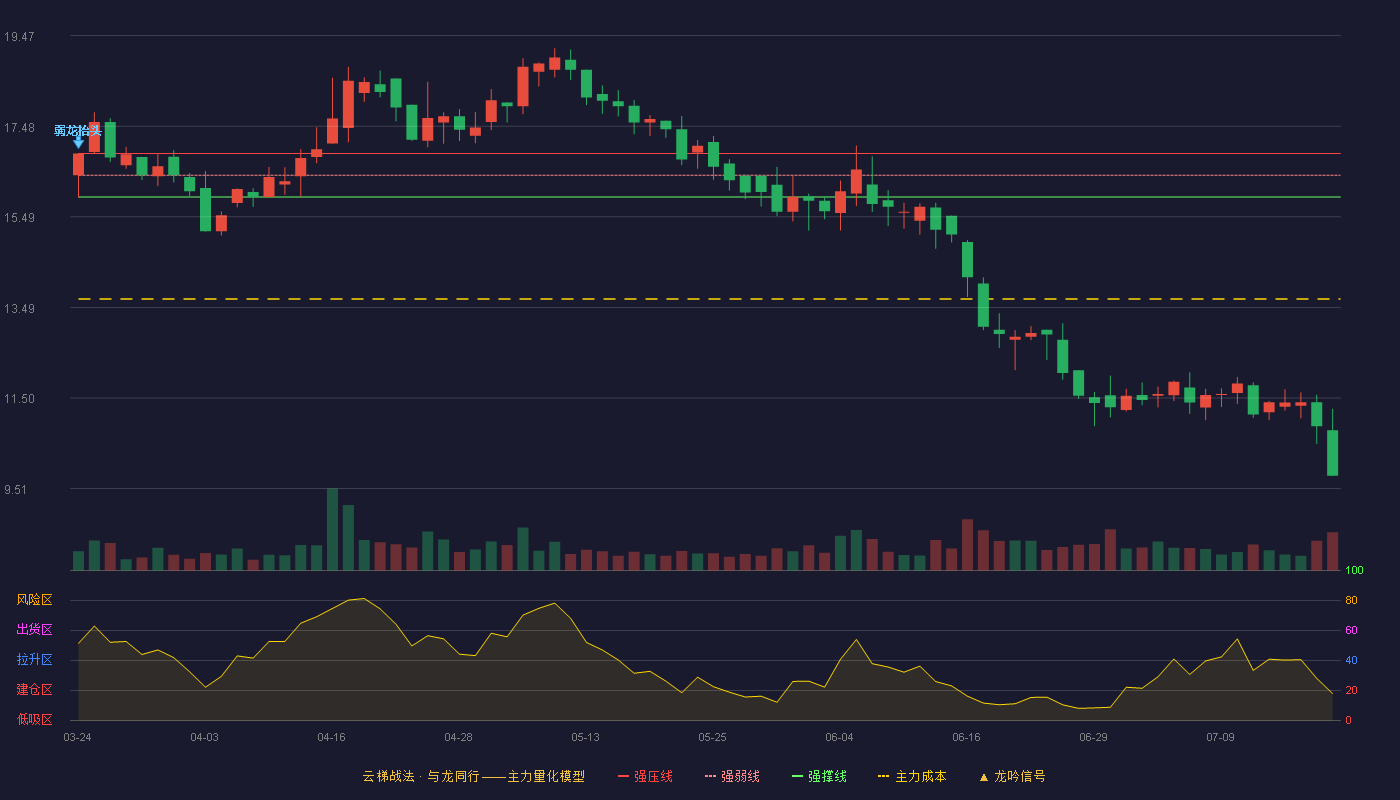Select the 出货区 zone label
The height and width of the screenshot is (800, 1400).
click(x=34, y=630)
